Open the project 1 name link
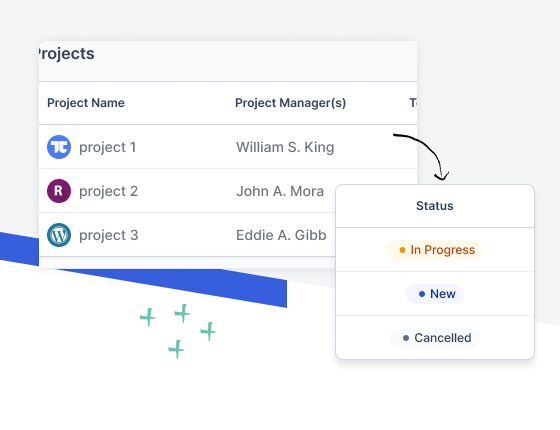Screen dimensions: 560x430 108,147
